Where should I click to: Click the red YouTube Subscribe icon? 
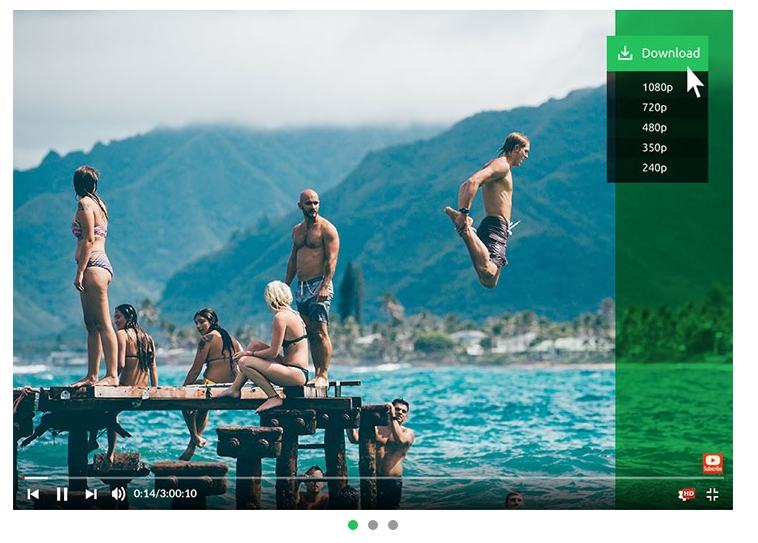click(x=713, y=463)
